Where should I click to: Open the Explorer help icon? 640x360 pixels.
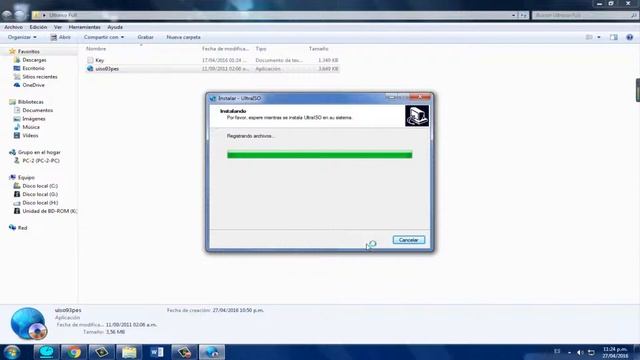click(630, 37)
